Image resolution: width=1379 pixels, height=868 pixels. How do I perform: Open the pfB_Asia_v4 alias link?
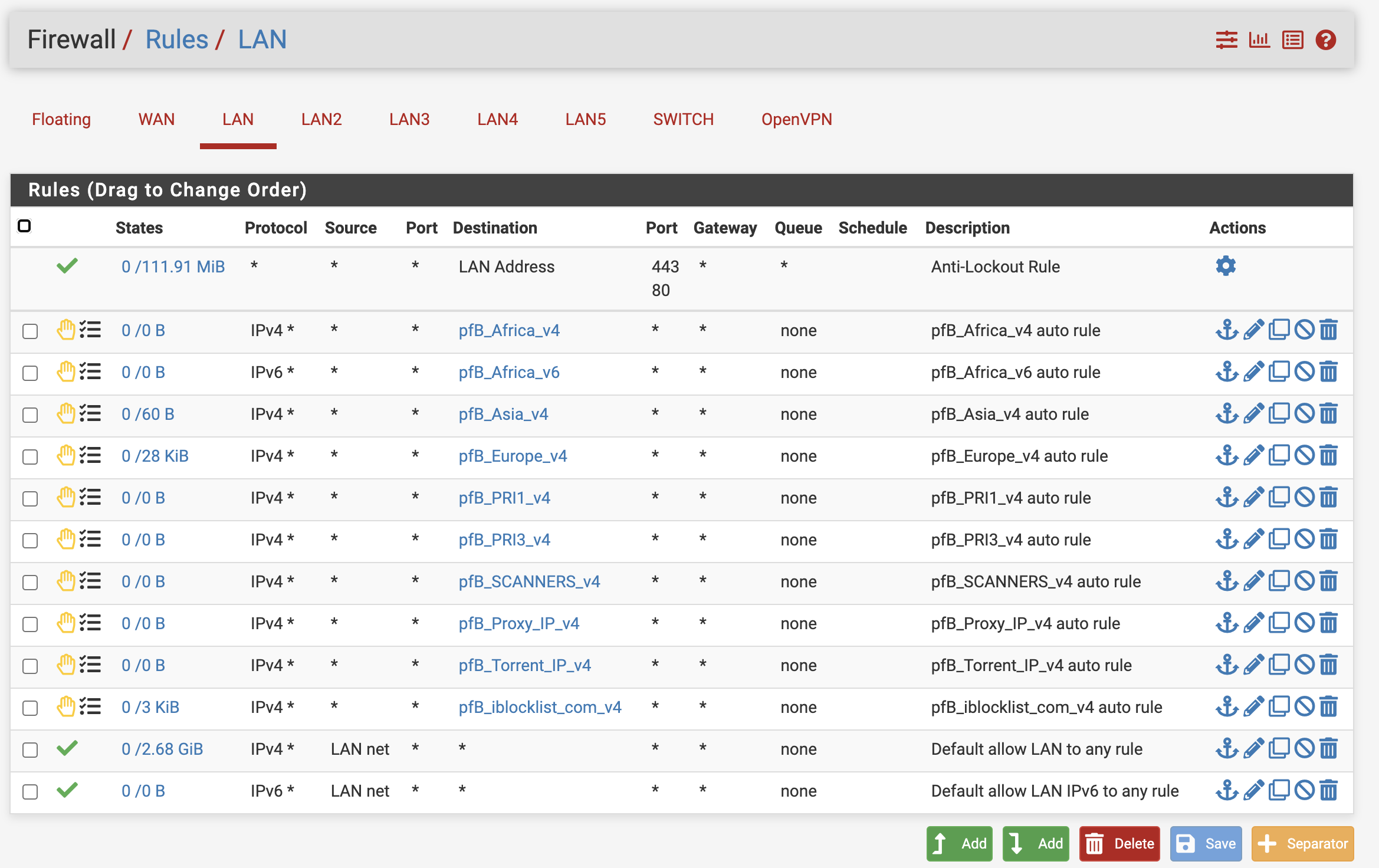(x=504, y=414)
